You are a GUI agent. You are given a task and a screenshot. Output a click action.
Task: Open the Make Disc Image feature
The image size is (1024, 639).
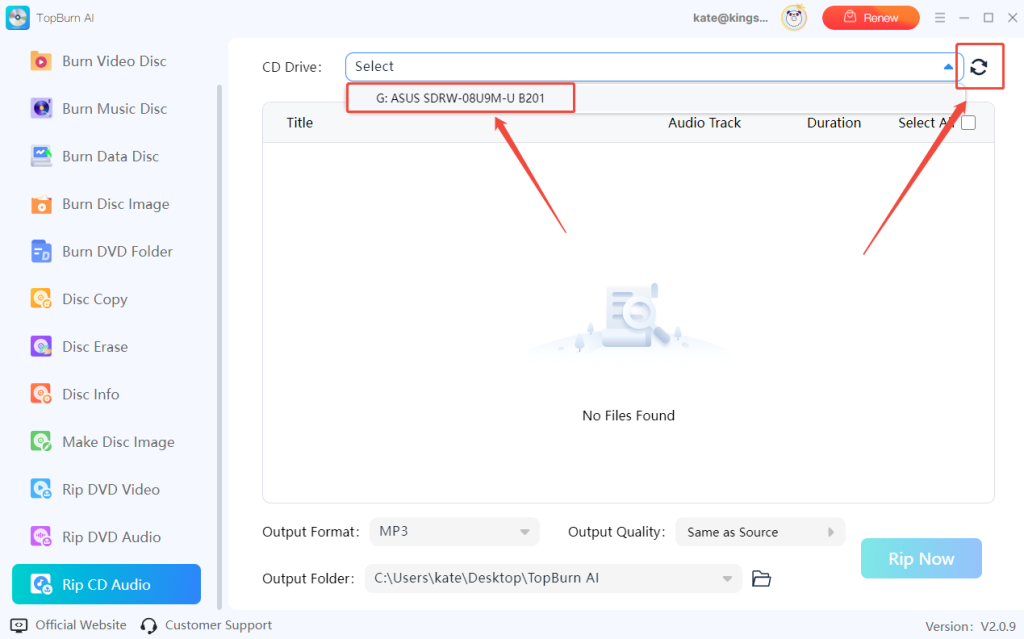[x=105, y=441]
